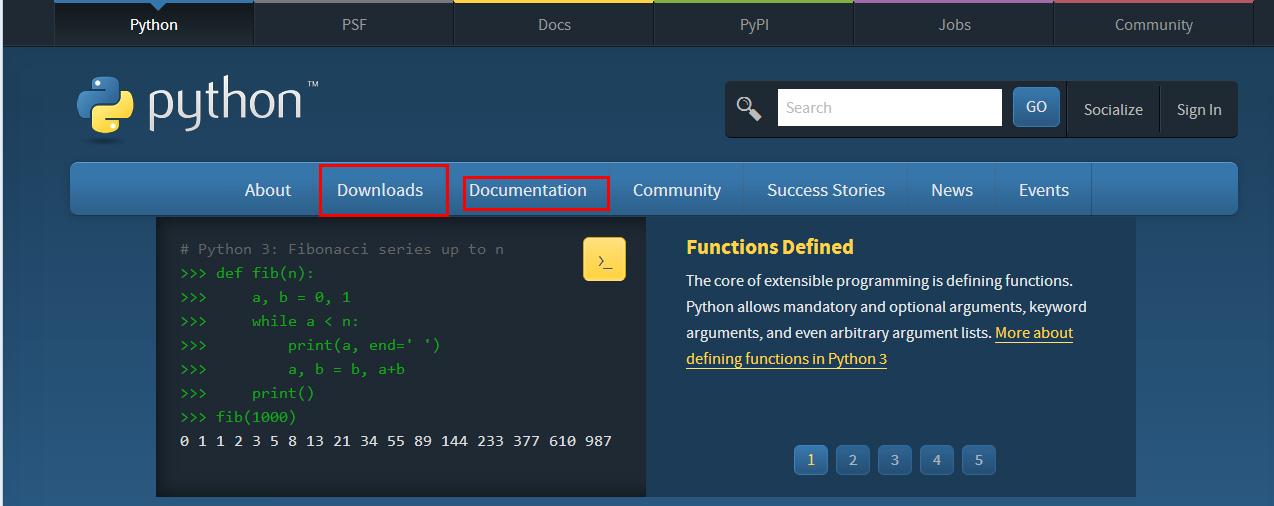Click the 'a, b = b, a+b' code line
Viewport: 1274px width, 506px height.
click(292, 369)
